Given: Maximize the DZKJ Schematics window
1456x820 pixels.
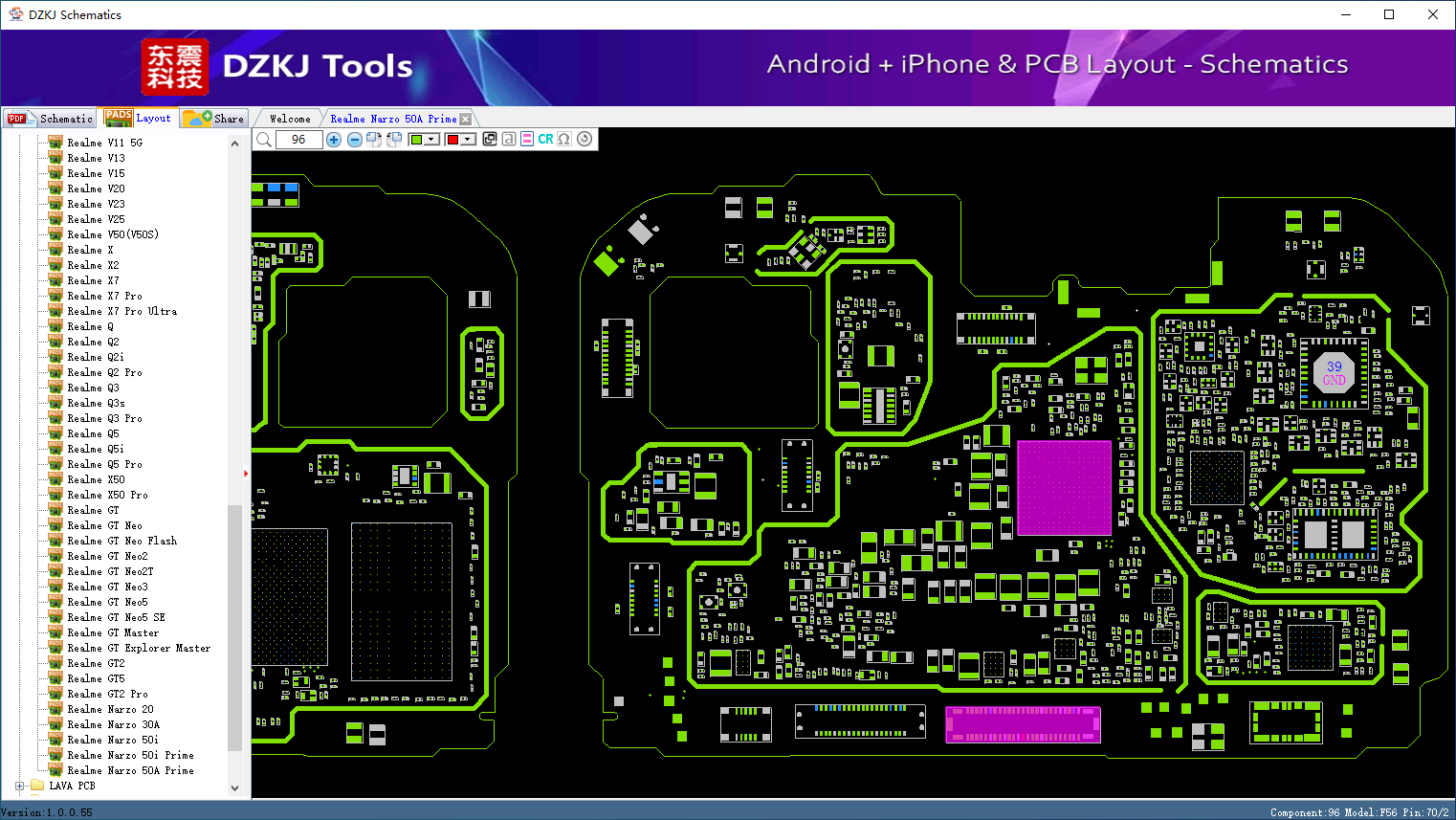Looking at the screenshot, I should 1389,14.
